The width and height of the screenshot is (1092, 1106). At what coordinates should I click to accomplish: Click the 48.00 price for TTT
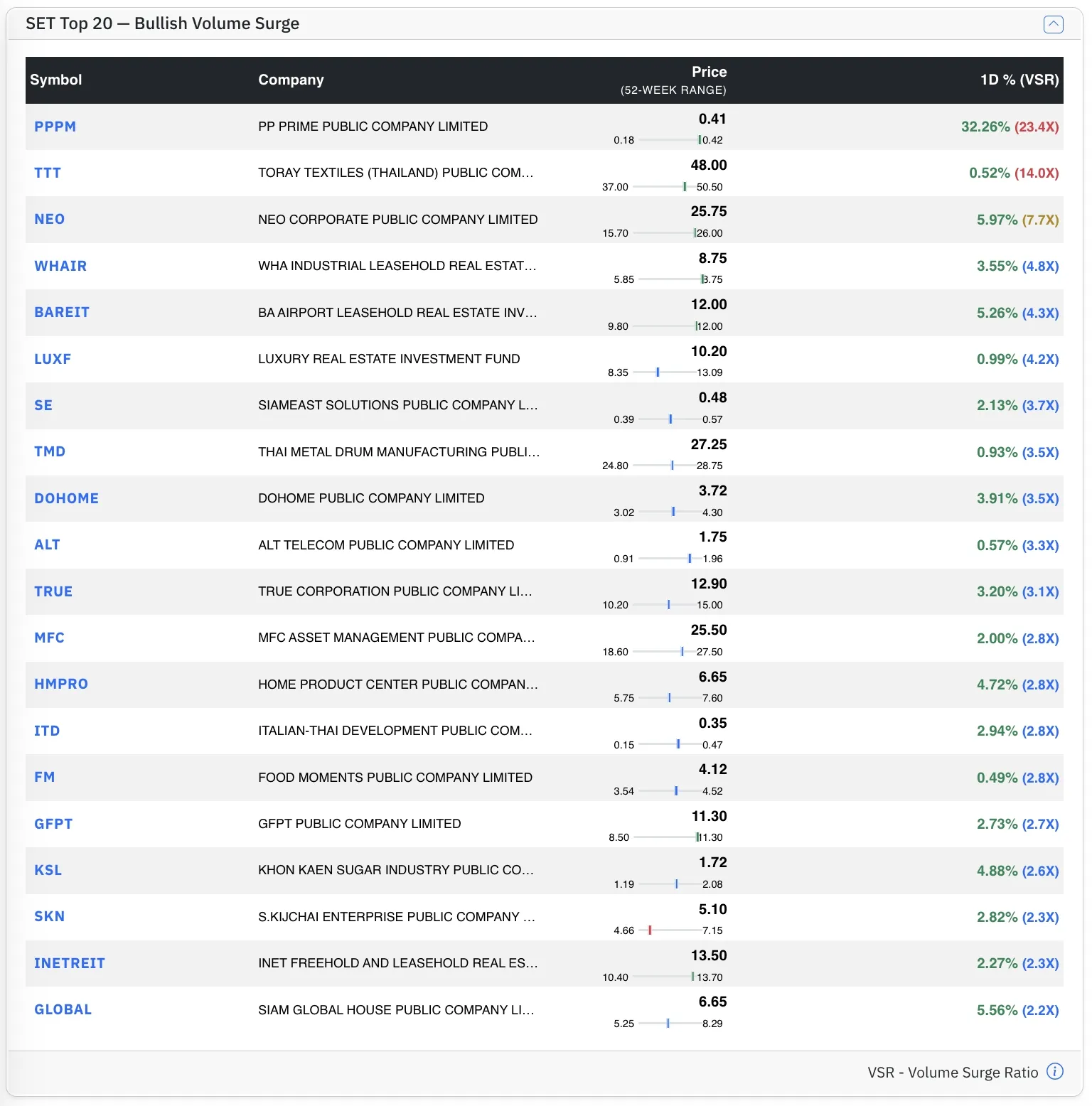[709, 165]
